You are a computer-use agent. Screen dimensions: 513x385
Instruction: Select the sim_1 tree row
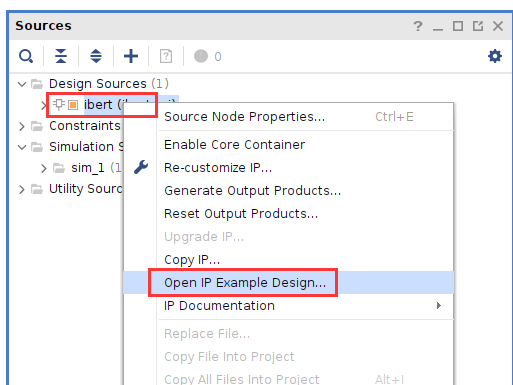[x=96, y=168]
